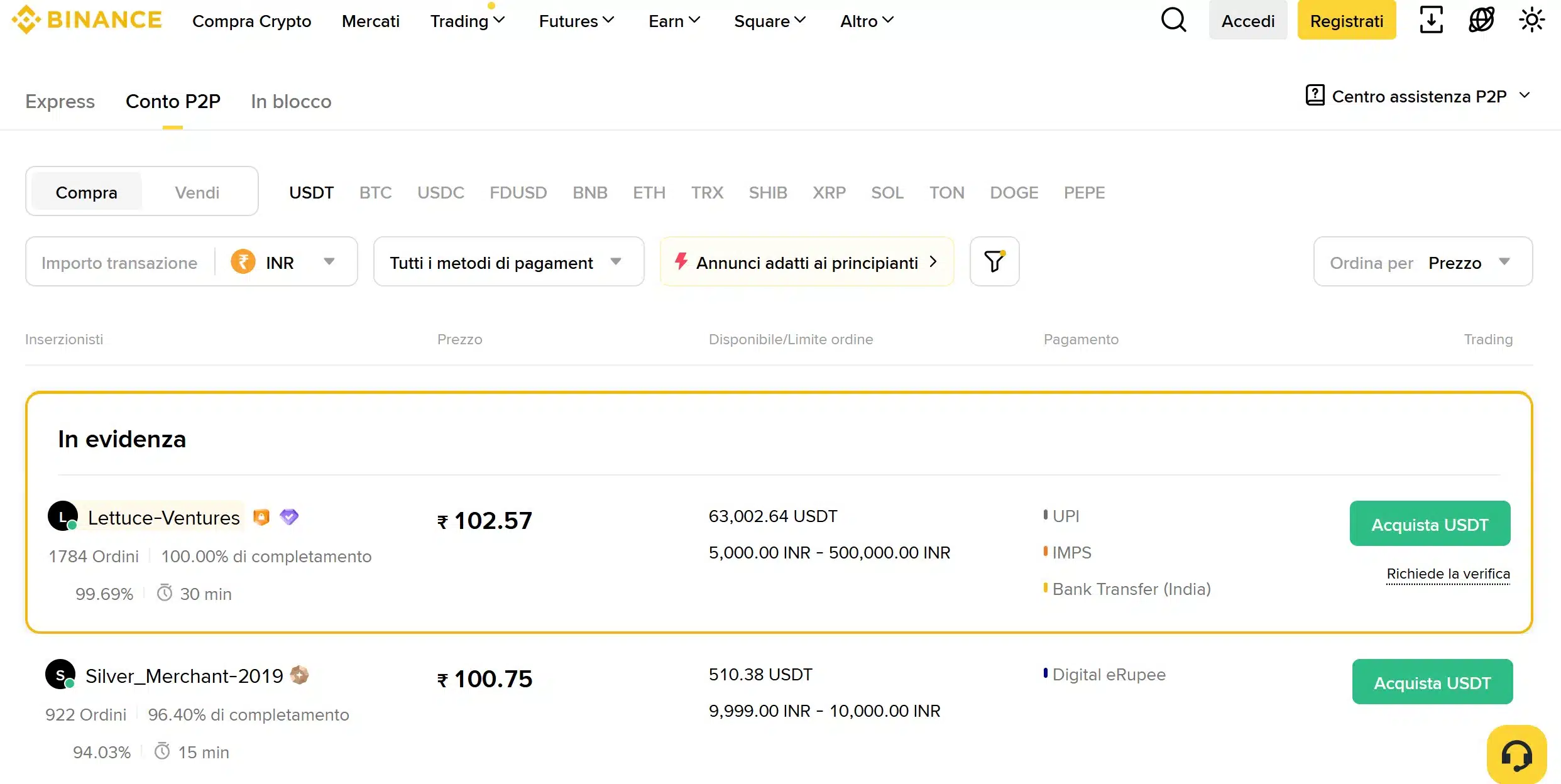Image resolution: width=1561 pixels, height=784 pixels.
Task: Click the app download icon
Action: coord(1431,20)
